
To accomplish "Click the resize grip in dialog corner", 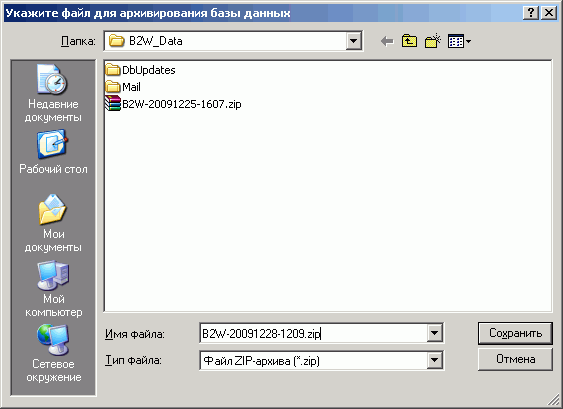I will tap(554, 400).
